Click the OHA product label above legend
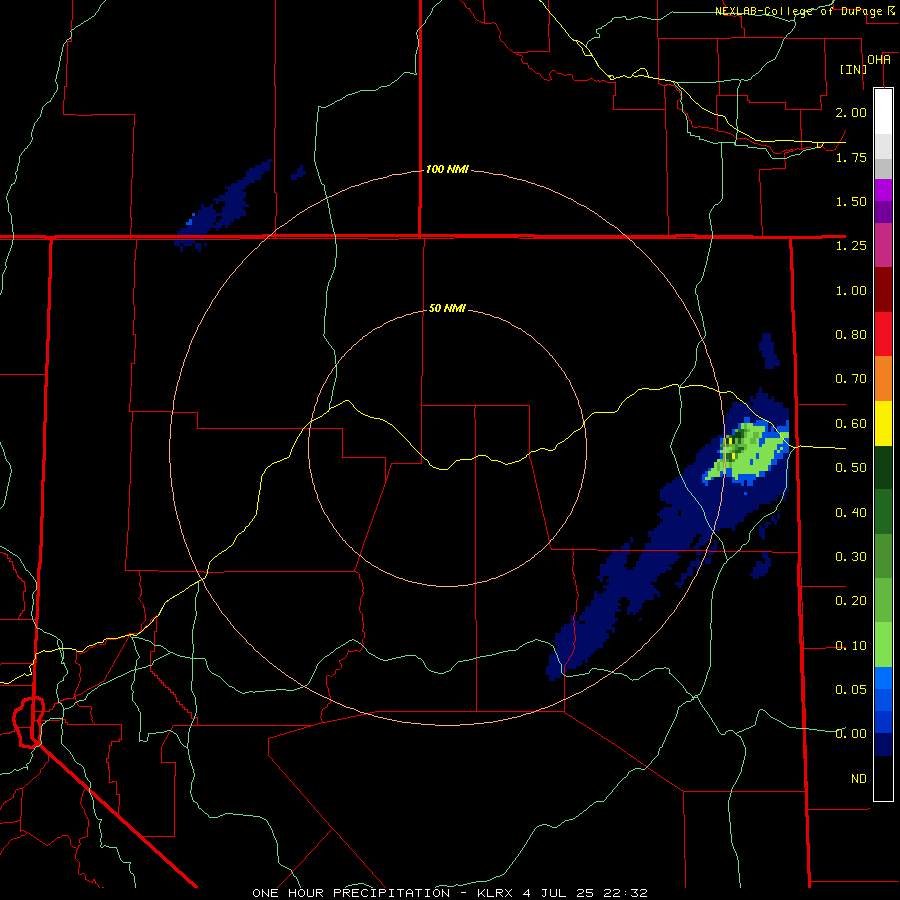 coord(879,60)
